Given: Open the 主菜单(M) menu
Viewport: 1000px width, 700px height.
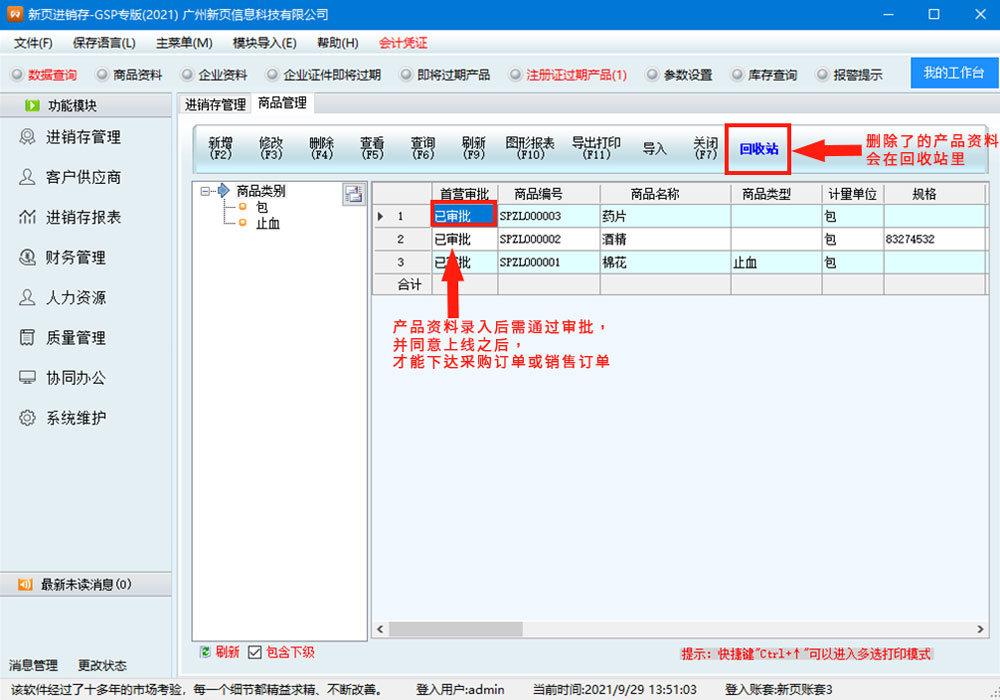Looking at the screenshot, I should (184, 43).
